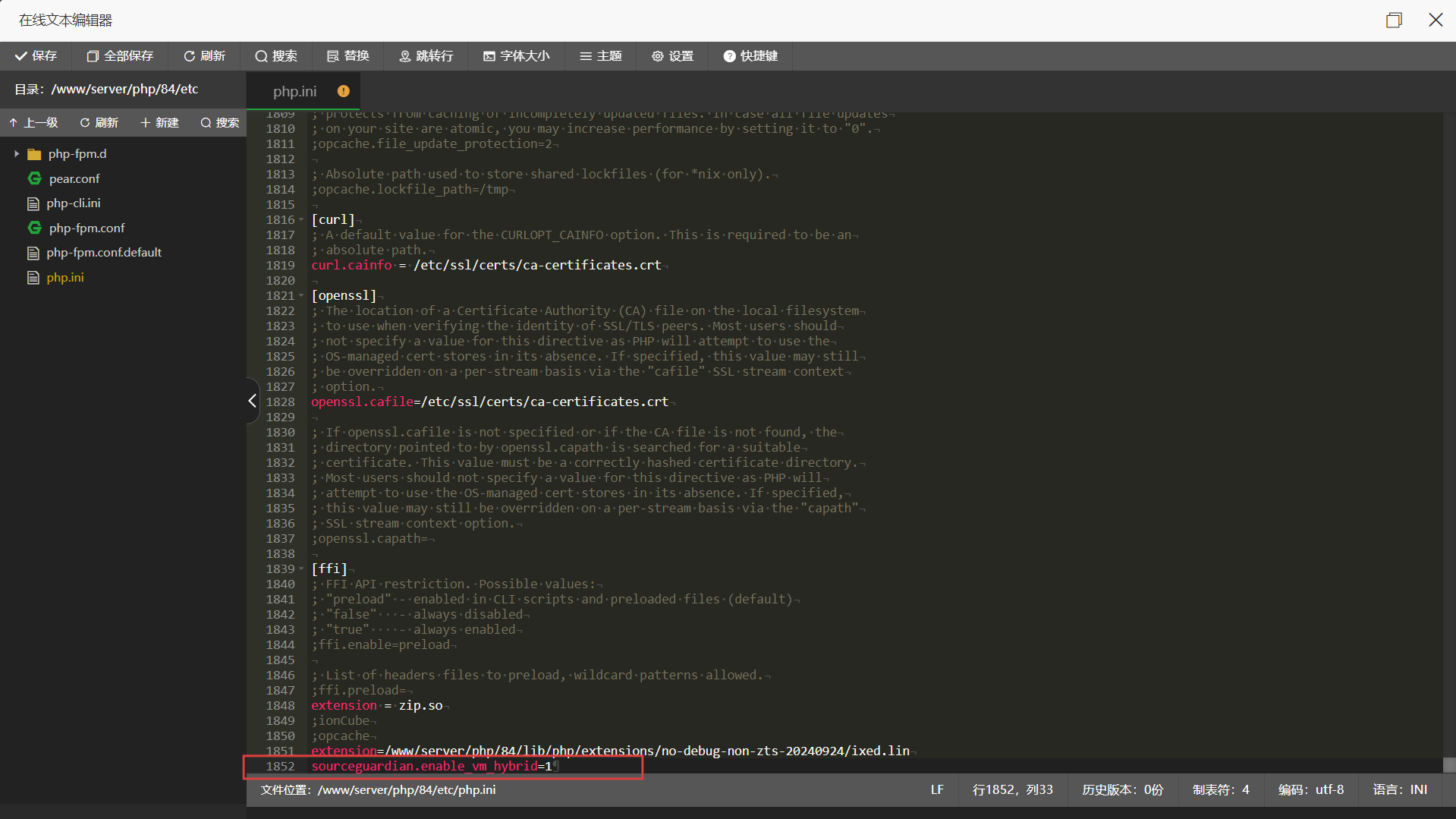Open the 设置 (Settings) panel
Screen dimensions: 1456x819
pyautogui.click(x=672, y=55)
